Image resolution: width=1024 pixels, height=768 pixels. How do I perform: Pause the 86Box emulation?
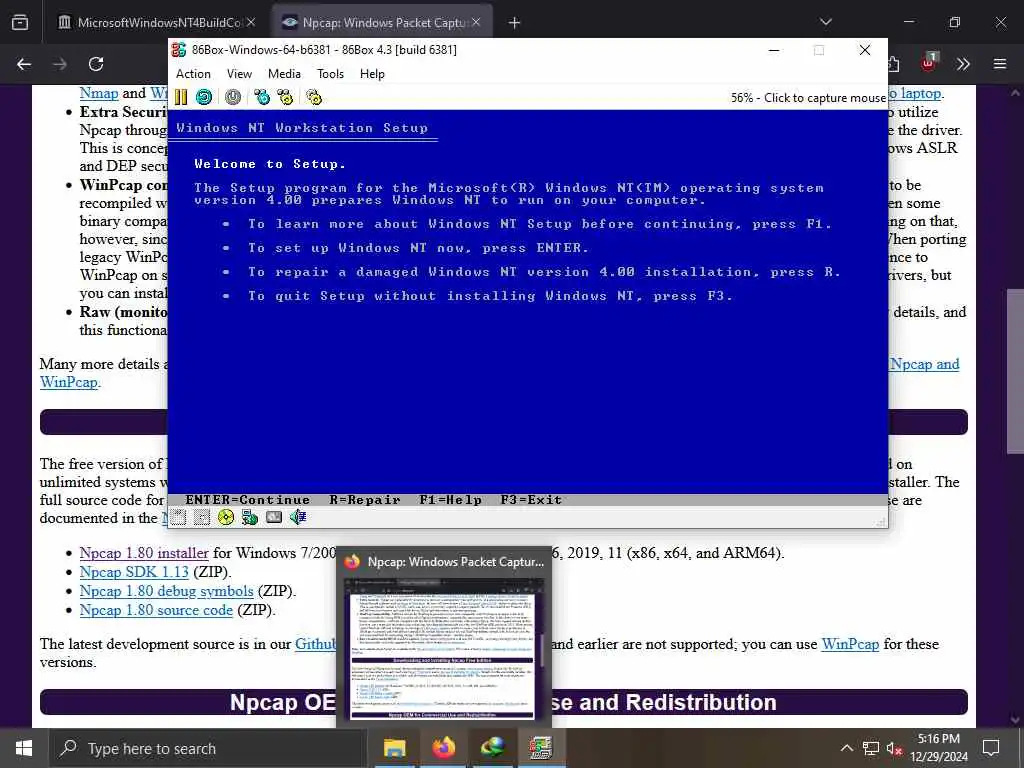(x=181, y=97)
